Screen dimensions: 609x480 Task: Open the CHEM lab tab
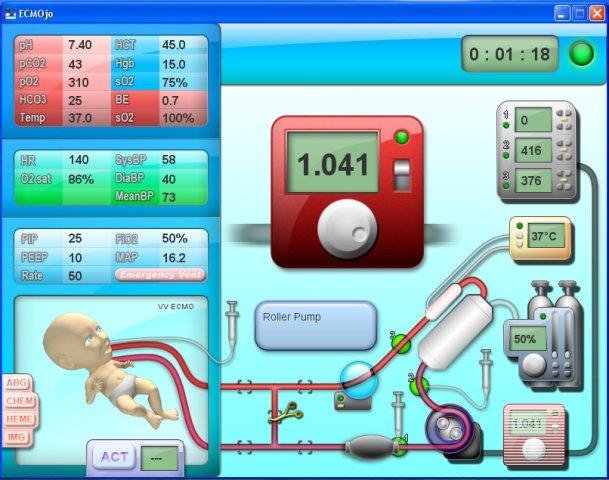tap(19, 401)
